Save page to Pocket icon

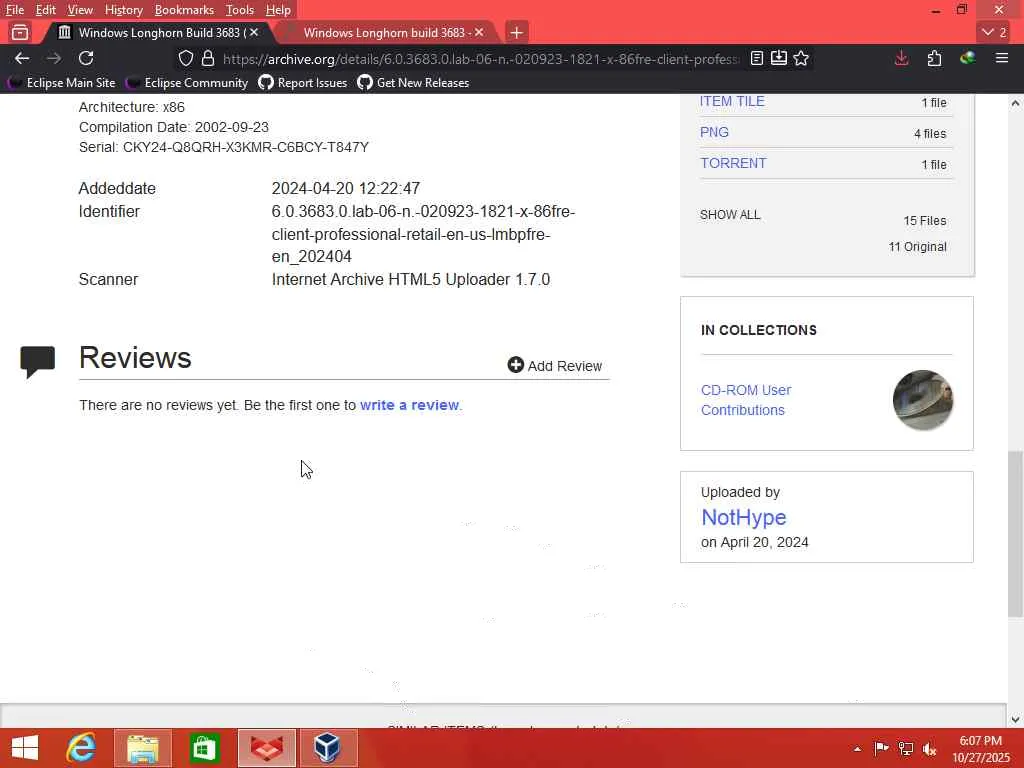click(779, 59)
